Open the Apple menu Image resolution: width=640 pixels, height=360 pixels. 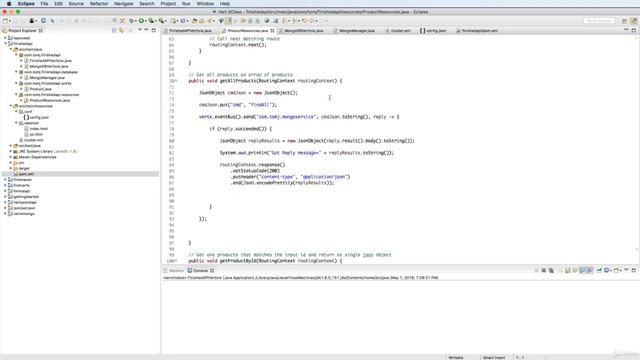click(x=9, y=3)
